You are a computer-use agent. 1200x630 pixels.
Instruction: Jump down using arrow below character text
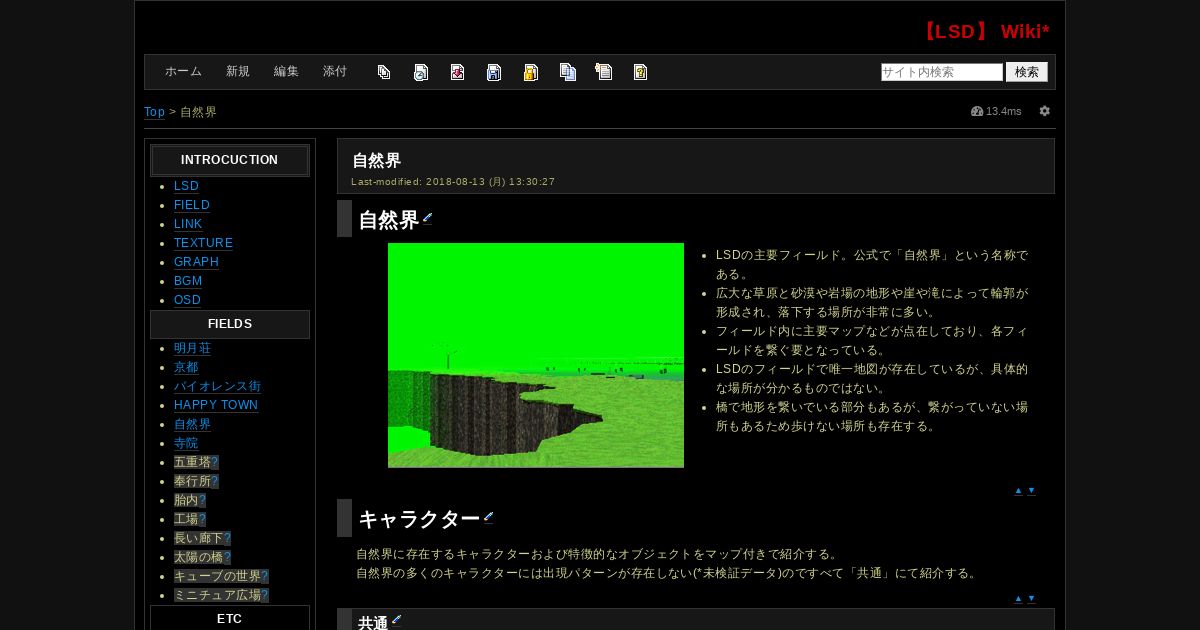(x=1031, y=599)
